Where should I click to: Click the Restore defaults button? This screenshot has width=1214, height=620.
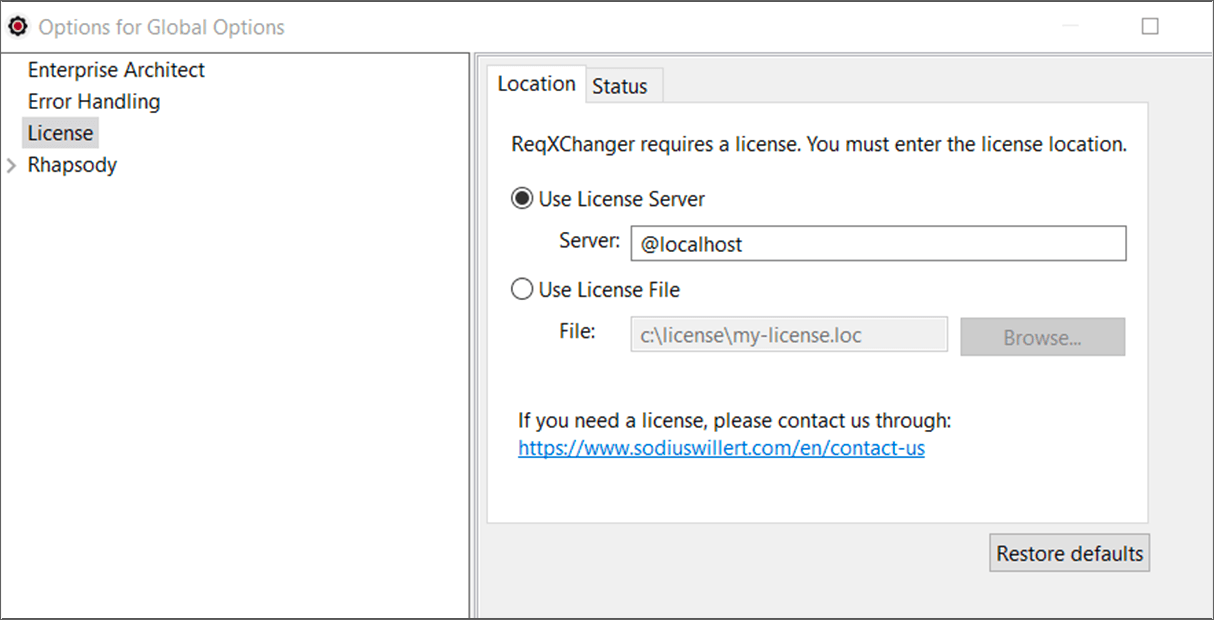1069,552
